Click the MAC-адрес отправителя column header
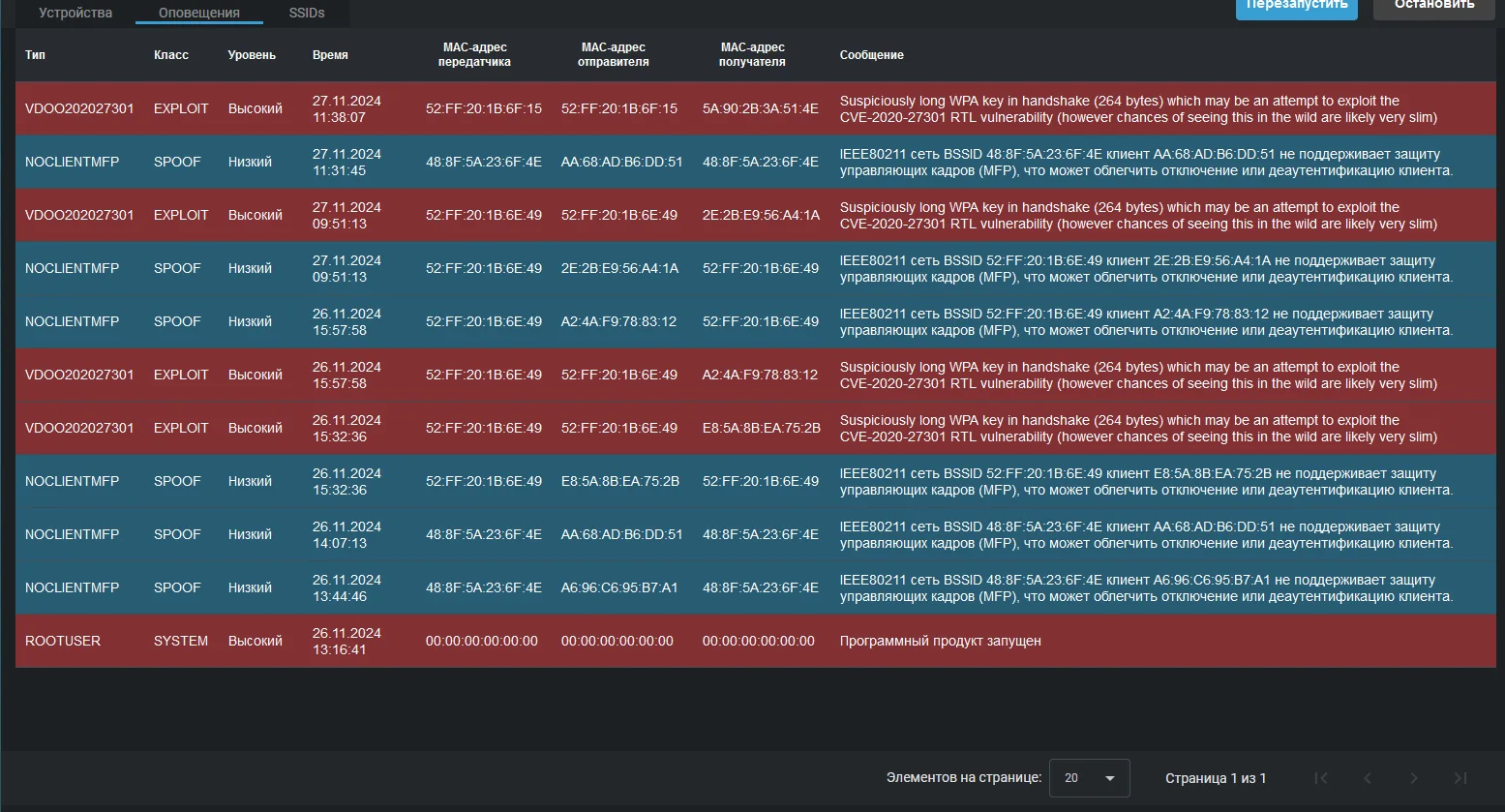The width and height of the screenshot is (1505, 812). [613, 54]
